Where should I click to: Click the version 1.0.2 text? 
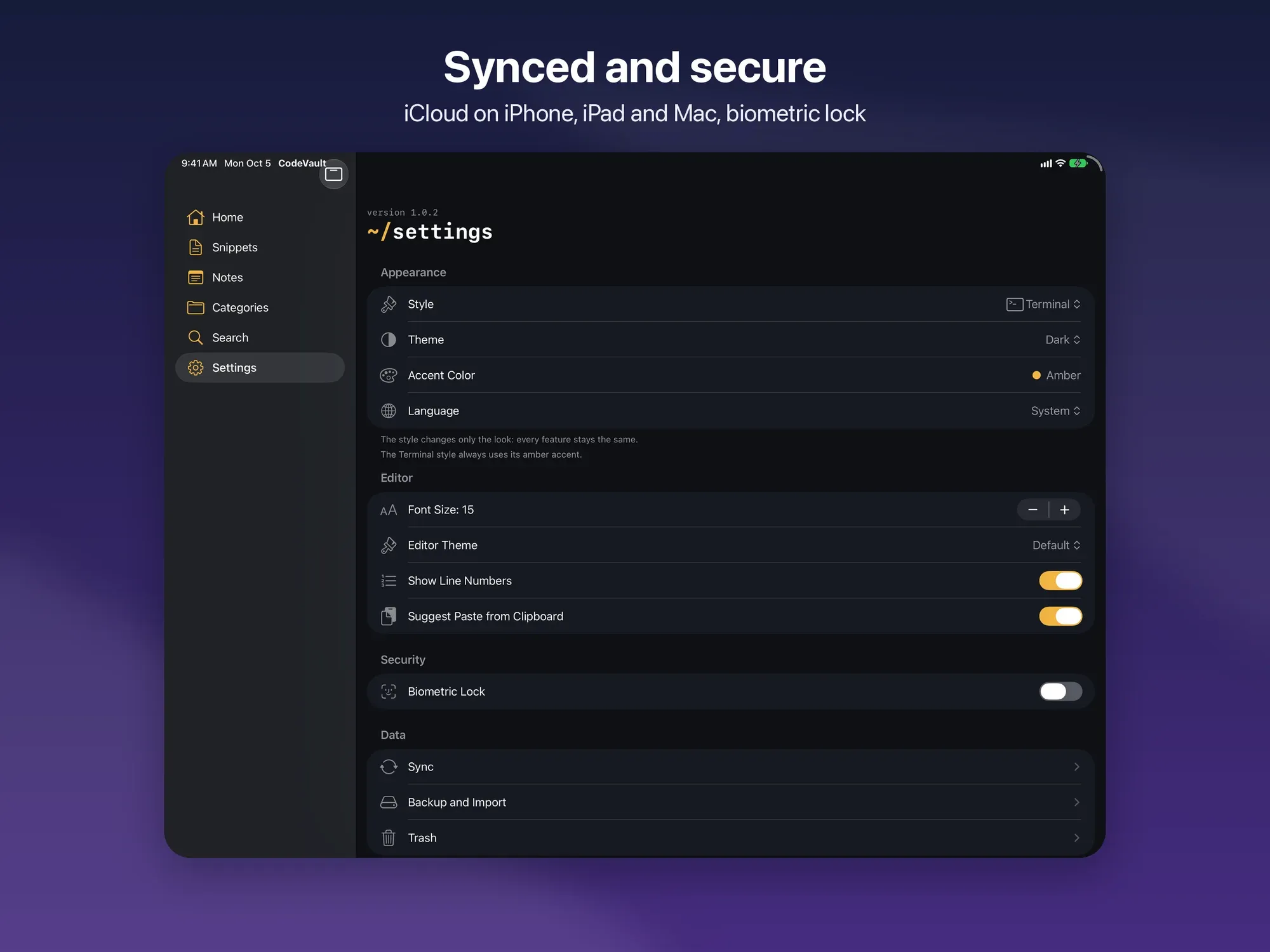click(x=403, y=213)
